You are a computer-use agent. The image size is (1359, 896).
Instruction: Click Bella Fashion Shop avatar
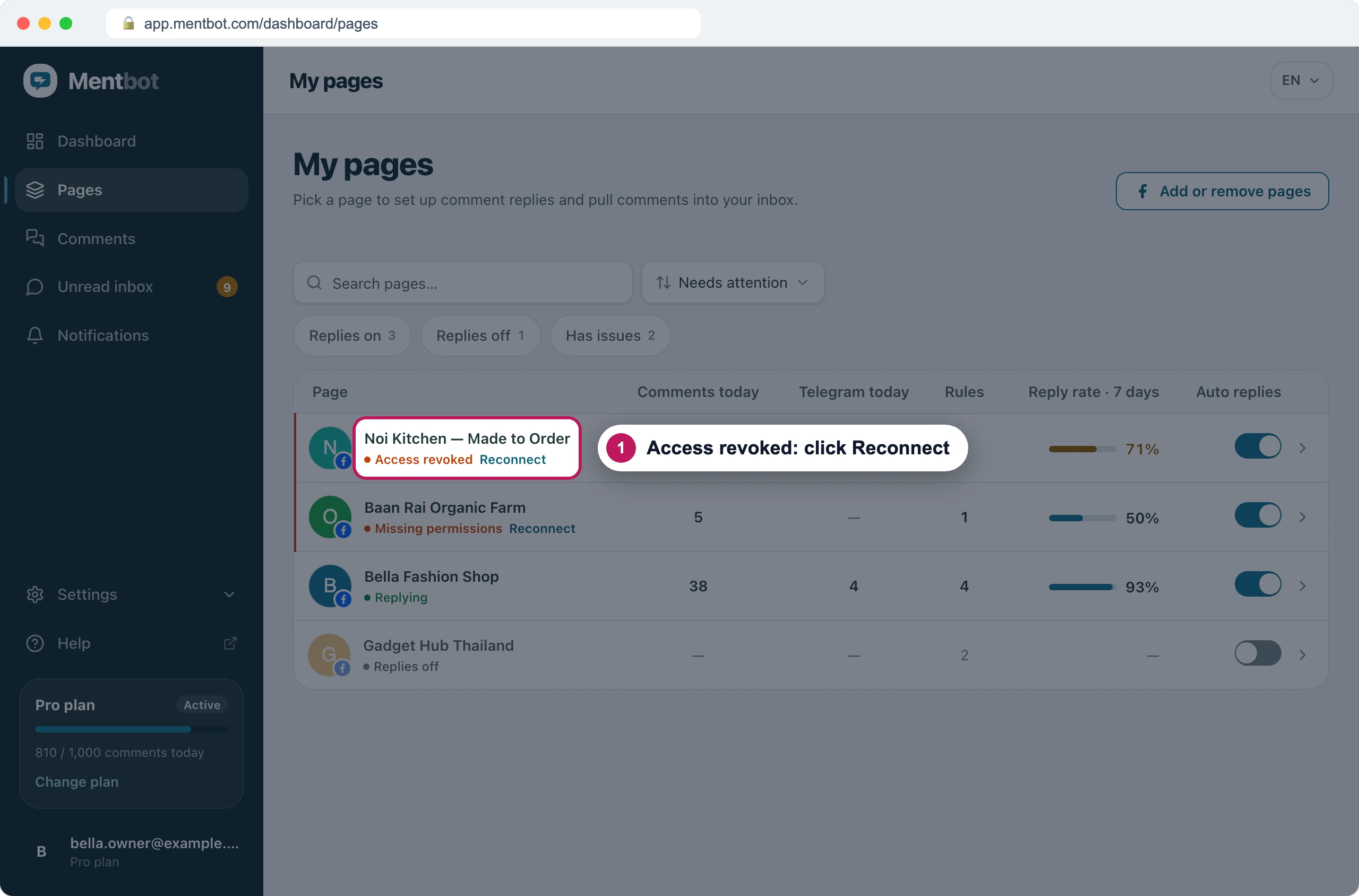tap(330, 587)
